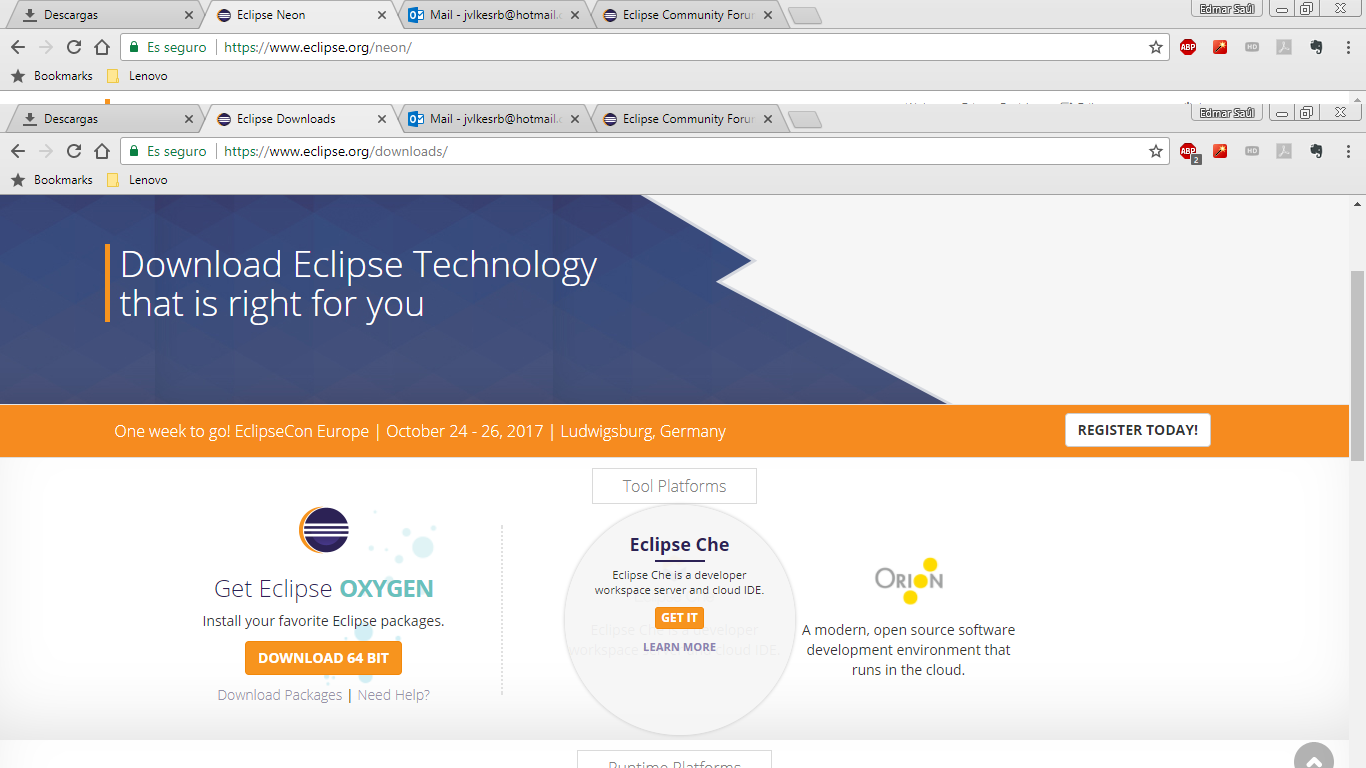1366x768 pixels.
Task: Click HD extension icon in Downloads window
Action: click(x=1252, y=151)
